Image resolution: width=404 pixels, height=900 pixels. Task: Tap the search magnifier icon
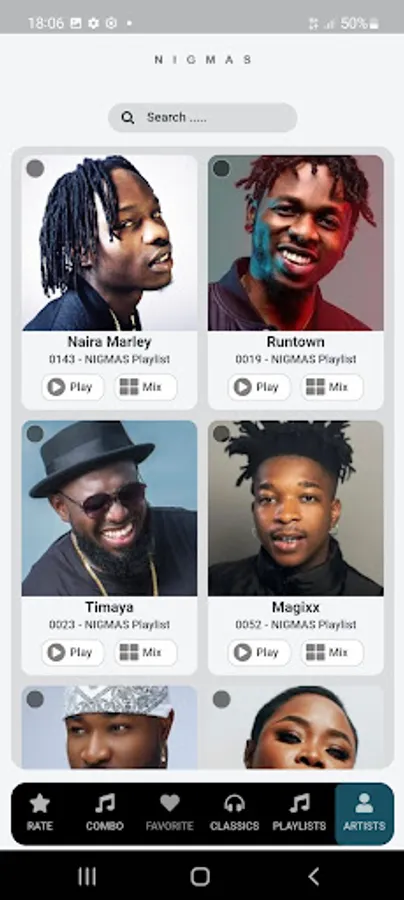pyautogui.click(x=128, y=118)
